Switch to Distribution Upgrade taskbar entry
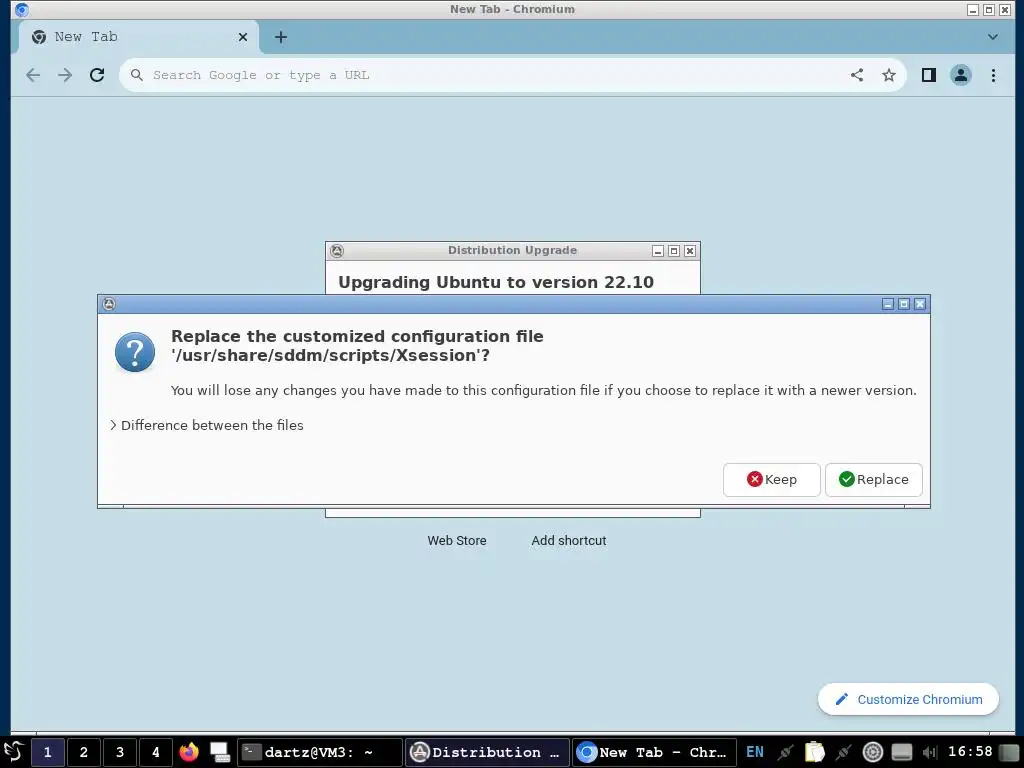Viewport: 1024px width, 768px height. 487,752
